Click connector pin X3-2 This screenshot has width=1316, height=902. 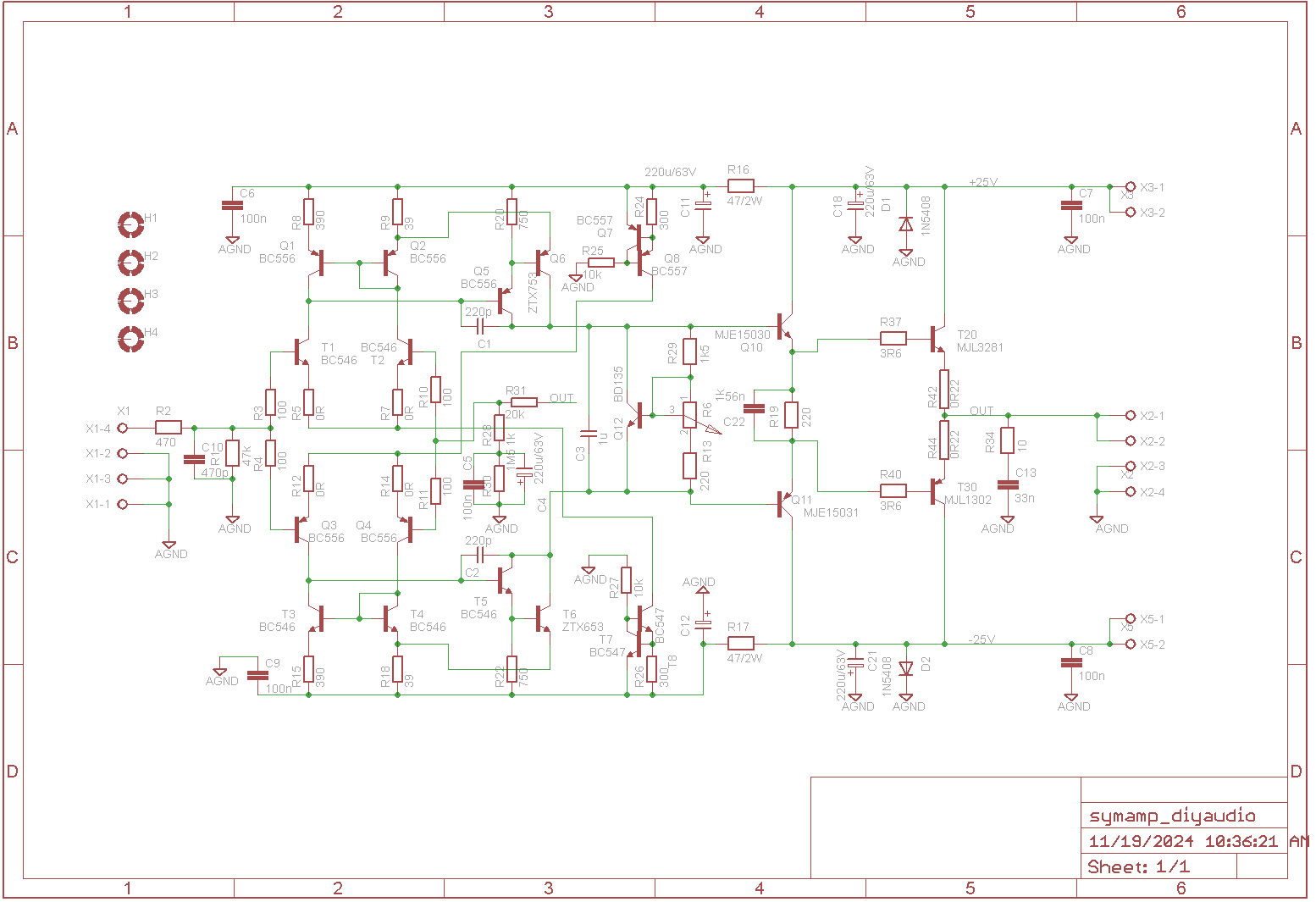pyautogui.click(x=1130, y=212)
